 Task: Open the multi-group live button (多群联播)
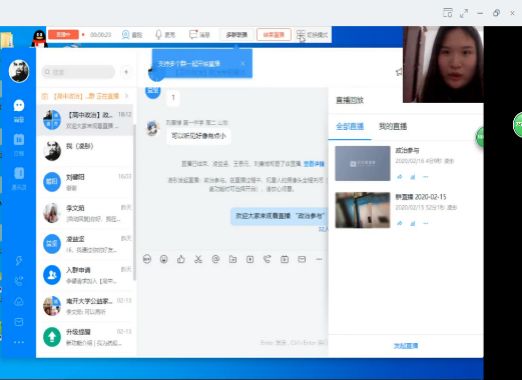coord(236,35)
